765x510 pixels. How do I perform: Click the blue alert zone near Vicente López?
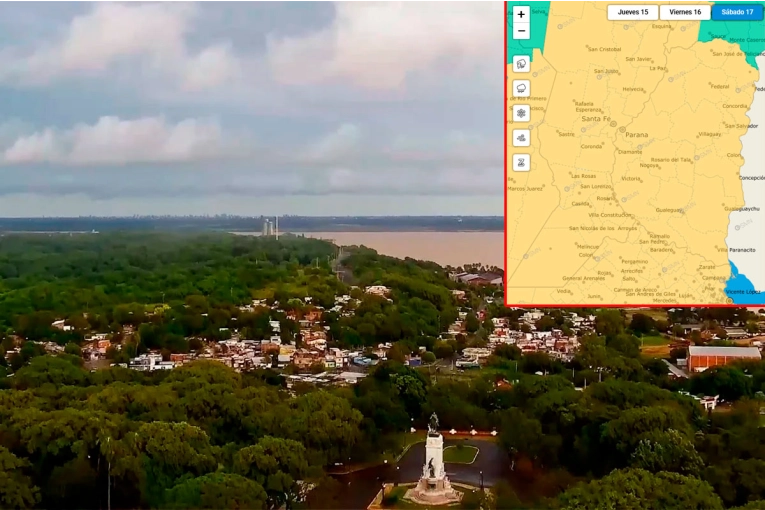[742, 282]
